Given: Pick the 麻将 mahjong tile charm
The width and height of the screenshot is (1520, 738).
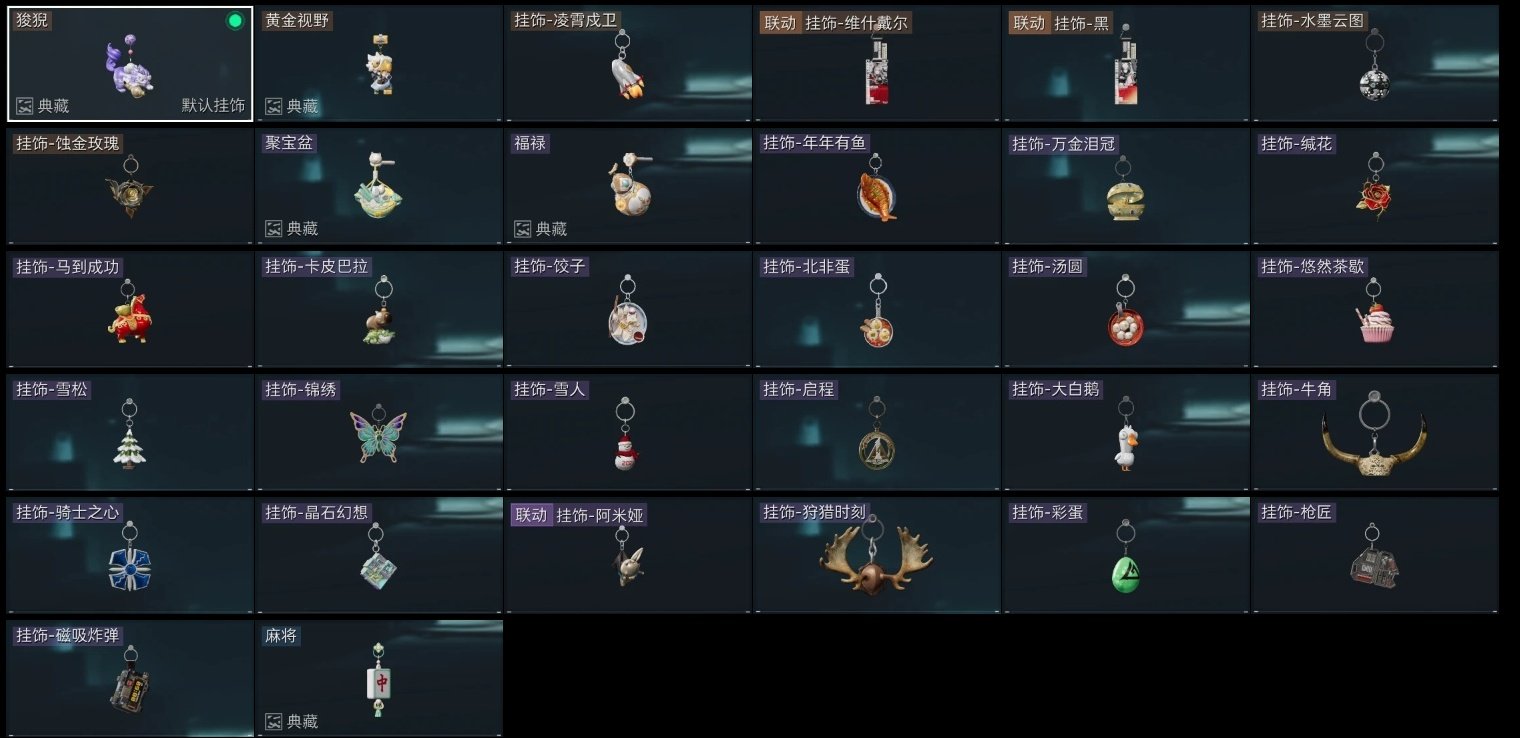Looking at the screenshot, I should pos(378,679).
